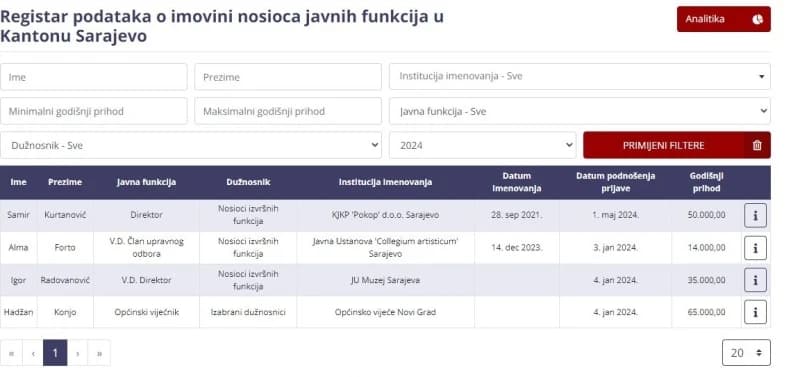Go to last page arrow

[99, 353]
